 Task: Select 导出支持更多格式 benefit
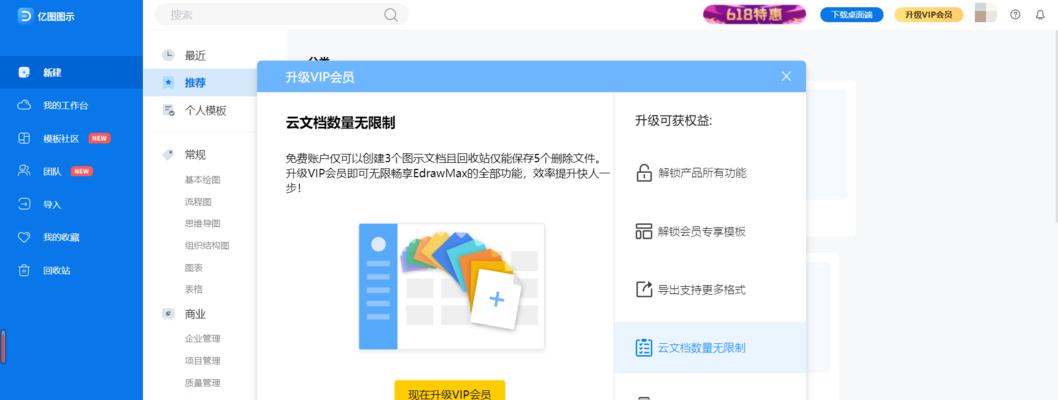710,290
